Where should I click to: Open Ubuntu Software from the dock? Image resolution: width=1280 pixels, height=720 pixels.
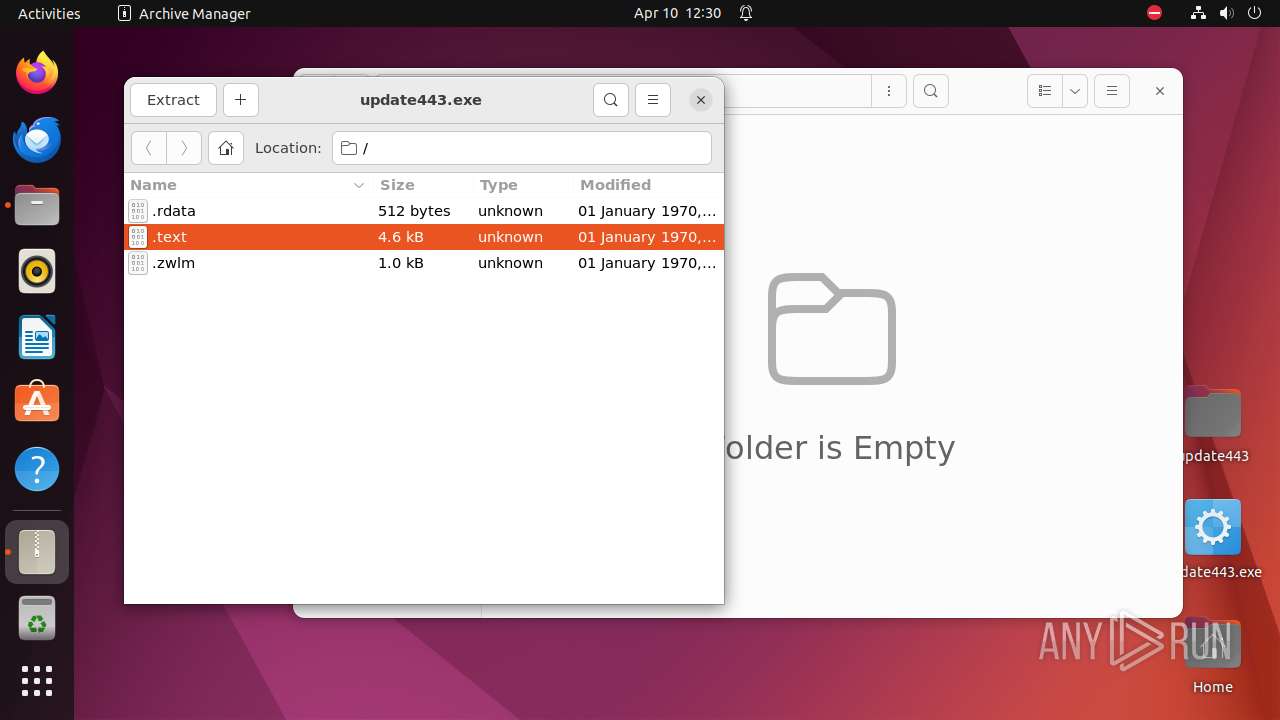37,403
